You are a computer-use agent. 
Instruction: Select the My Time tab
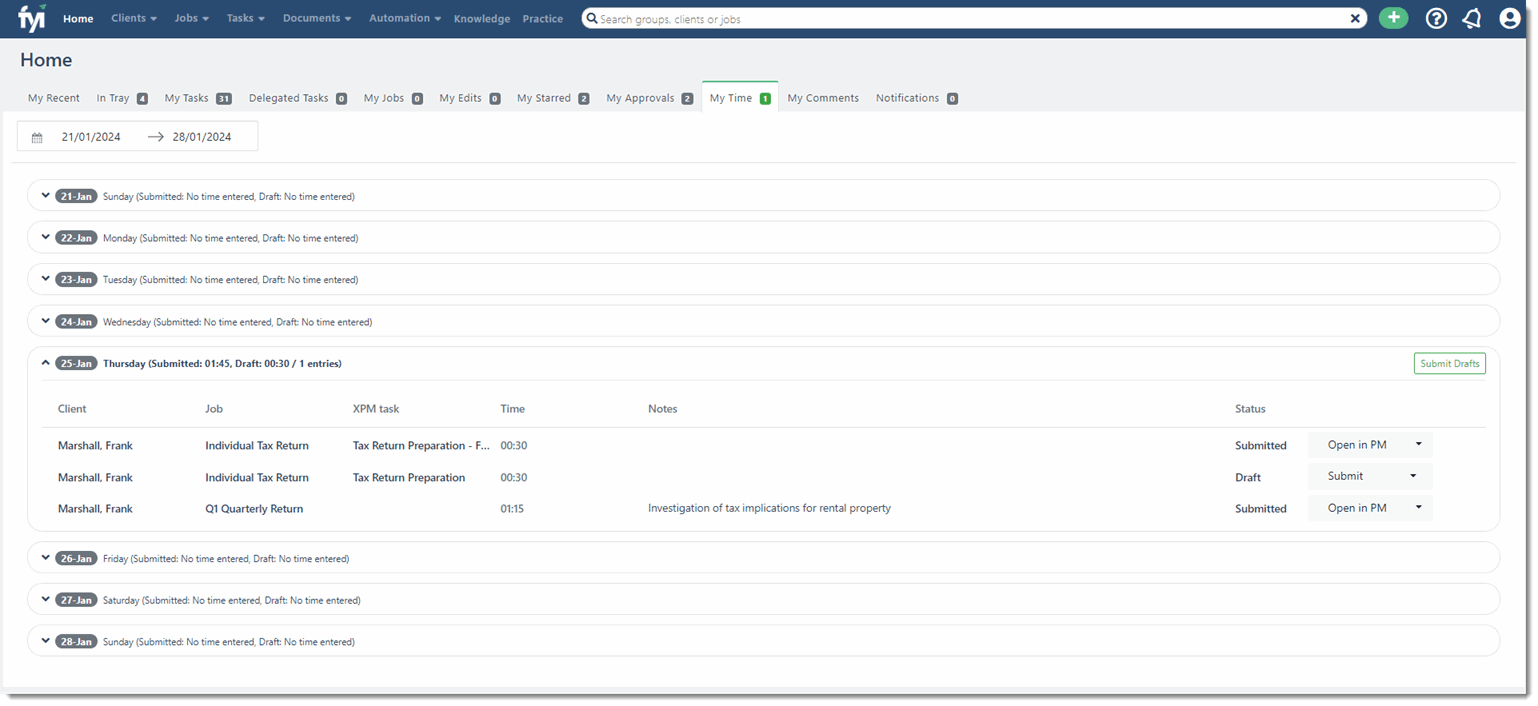pyautogui.click(x=740, y=98)
